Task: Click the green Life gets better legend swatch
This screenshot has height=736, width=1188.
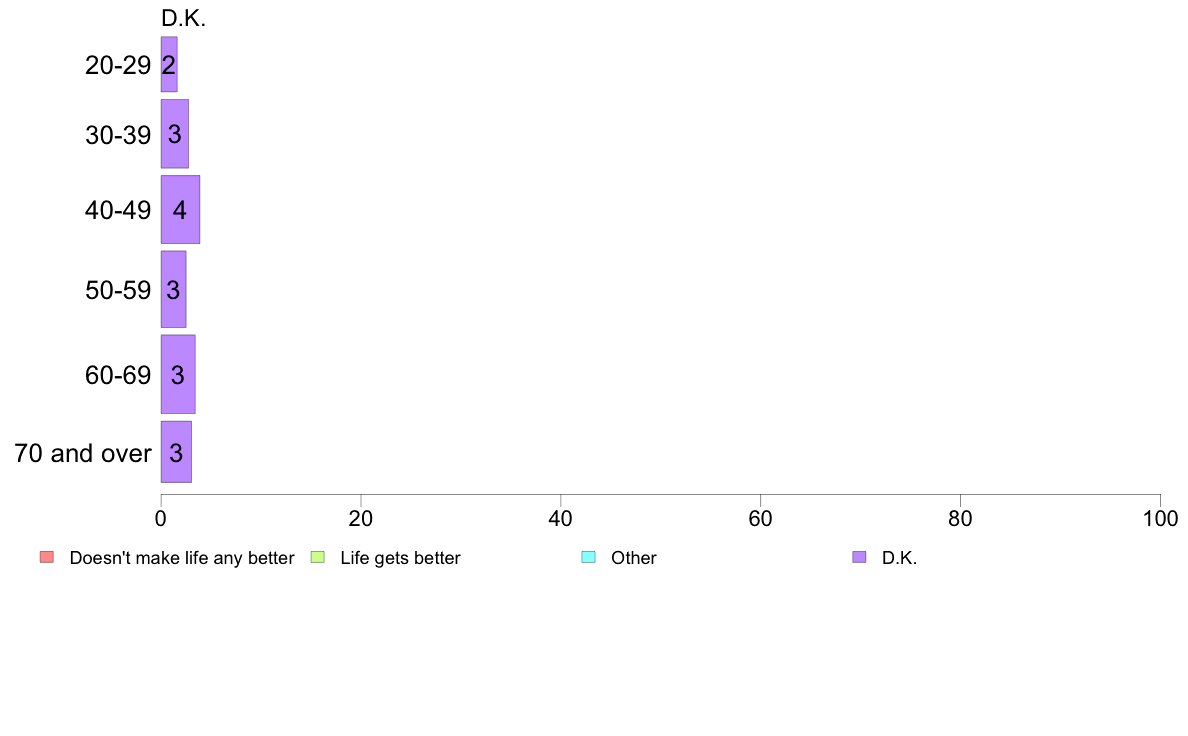Action: pyautogui.click(x=317, y=557)
